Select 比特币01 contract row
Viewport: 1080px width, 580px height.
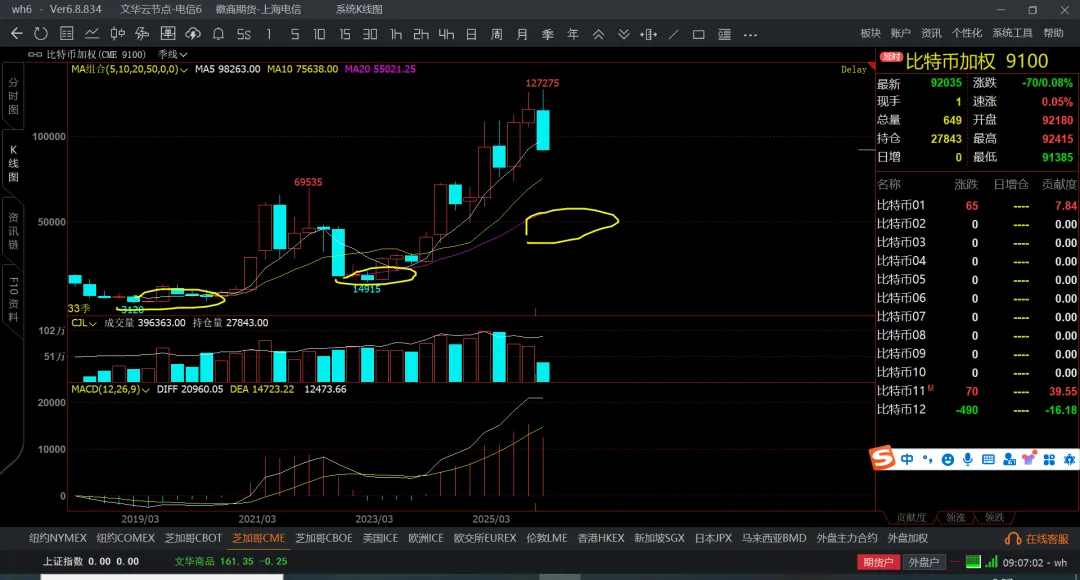pyautogui.click(x=977, y=205)
